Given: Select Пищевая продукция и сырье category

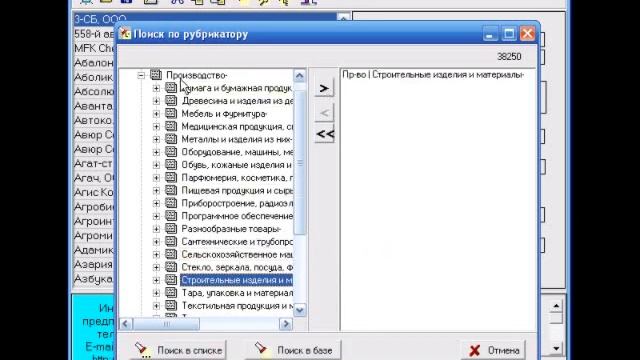Looking at the screenshot, I should 237,191.
